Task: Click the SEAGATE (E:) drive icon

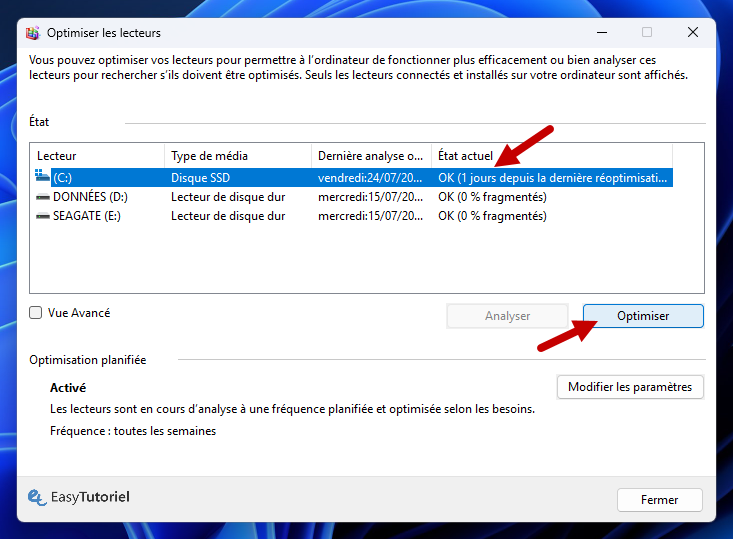Action: (x=43, y=216)
